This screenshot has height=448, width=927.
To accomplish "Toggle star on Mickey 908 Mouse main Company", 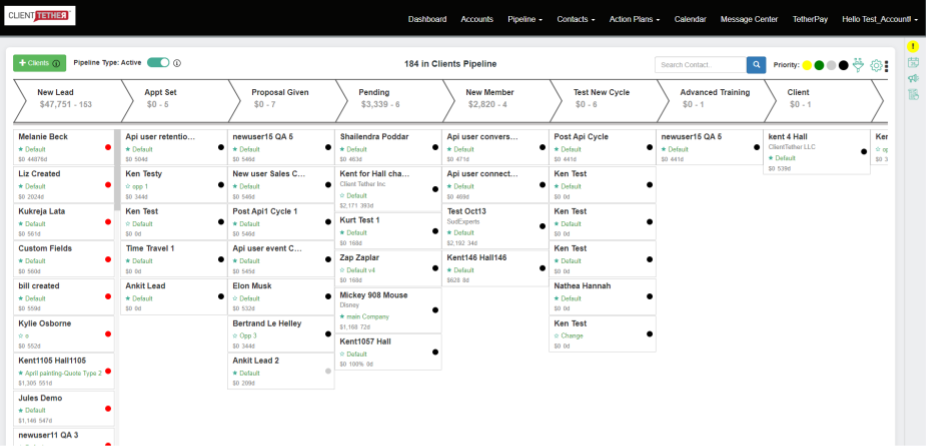I will click(342, 317).
